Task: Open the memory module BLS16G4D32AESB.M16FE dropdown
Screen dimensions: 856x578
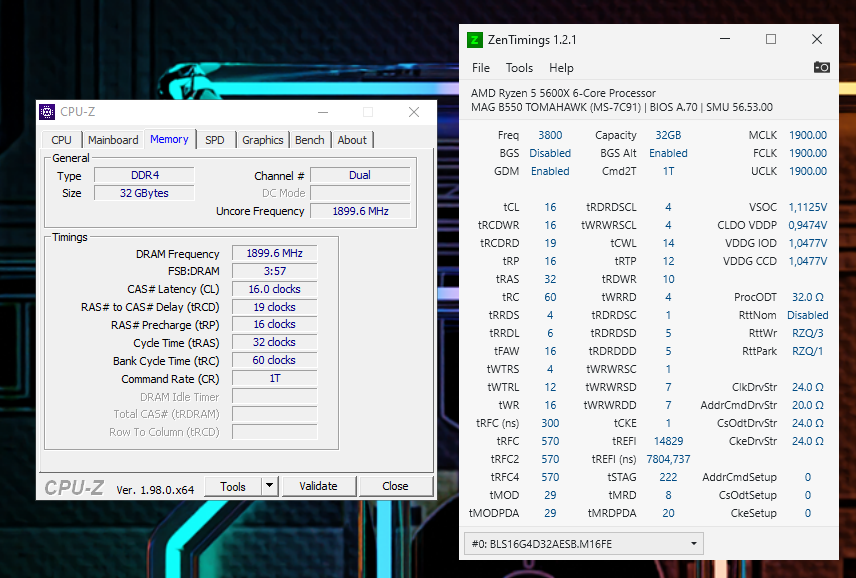Action: (584, 544)
